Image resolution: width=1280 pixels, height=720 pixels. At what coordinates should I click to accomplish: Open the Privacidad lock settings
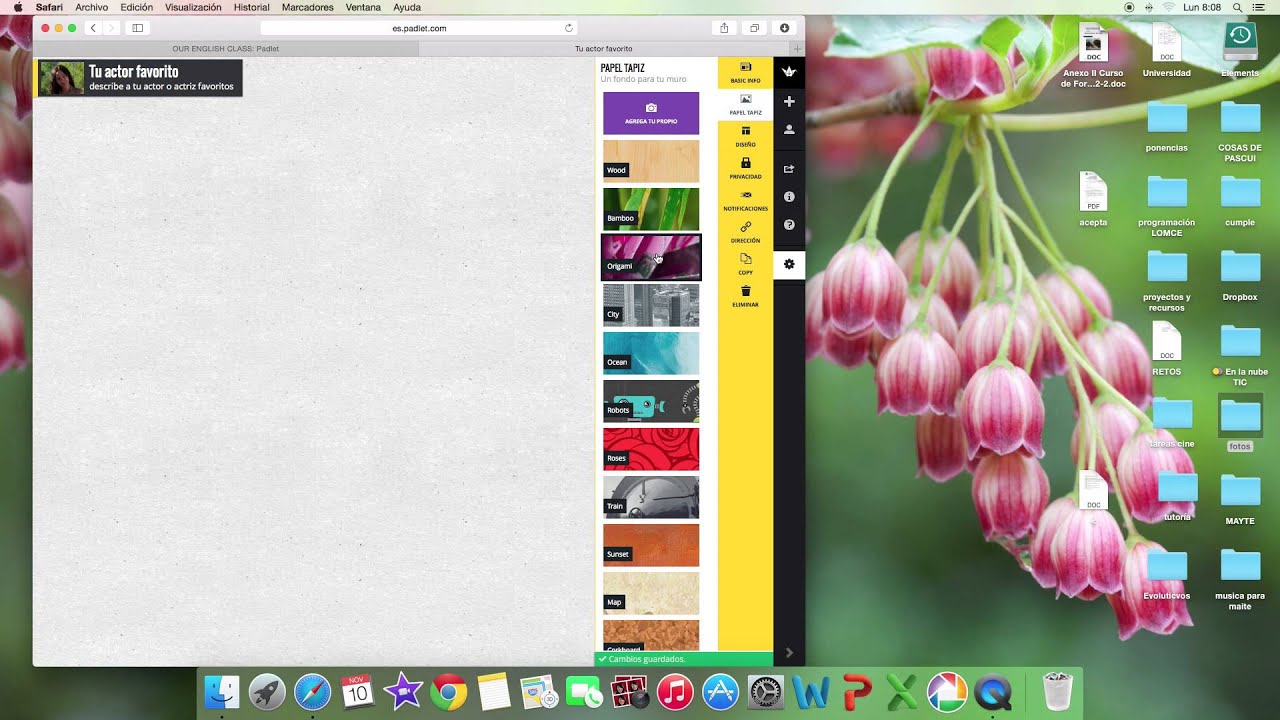pyautogui.click(x=745, y=168)
